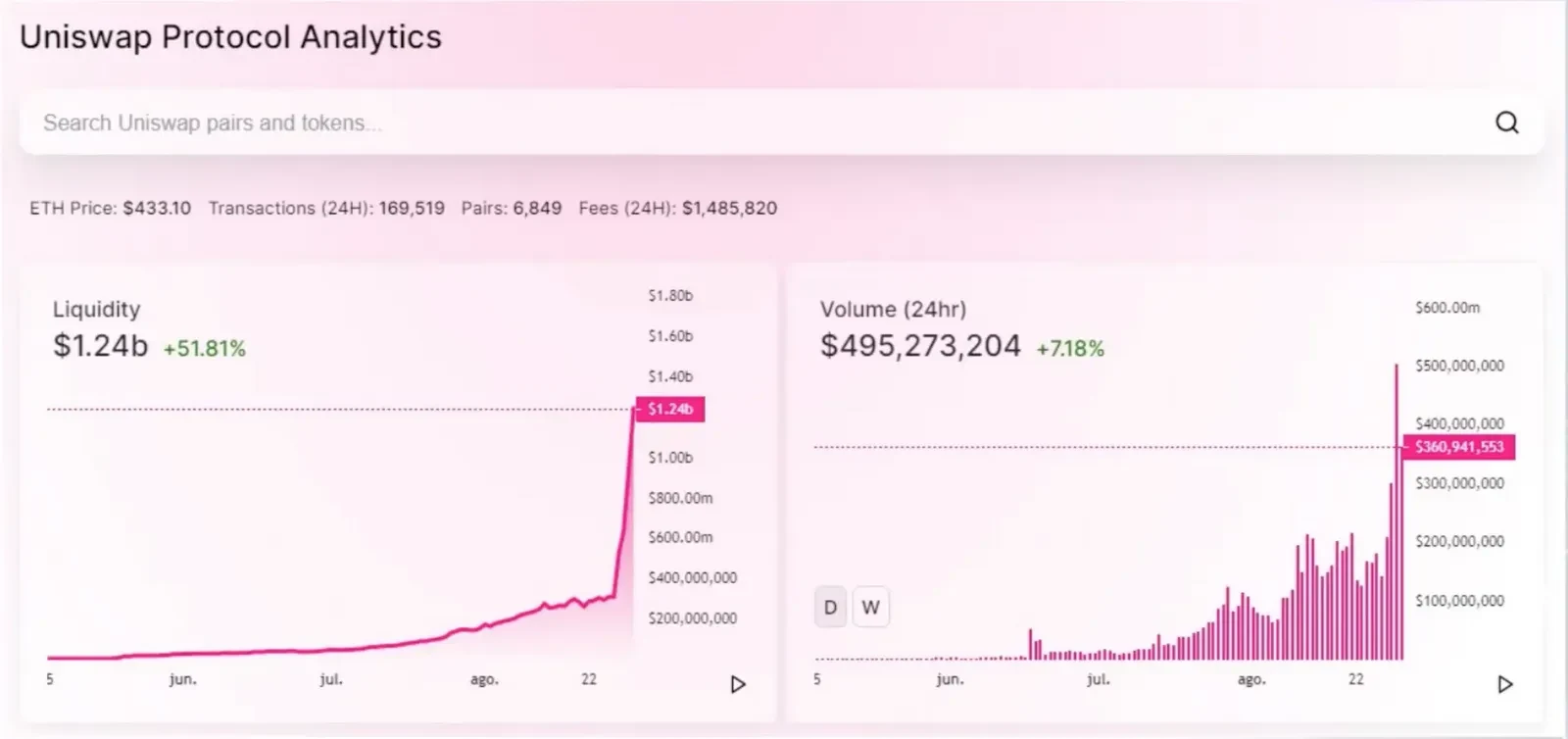Click the +51.81% liquidity change label

pyautogui.click(x=205, y=349)
